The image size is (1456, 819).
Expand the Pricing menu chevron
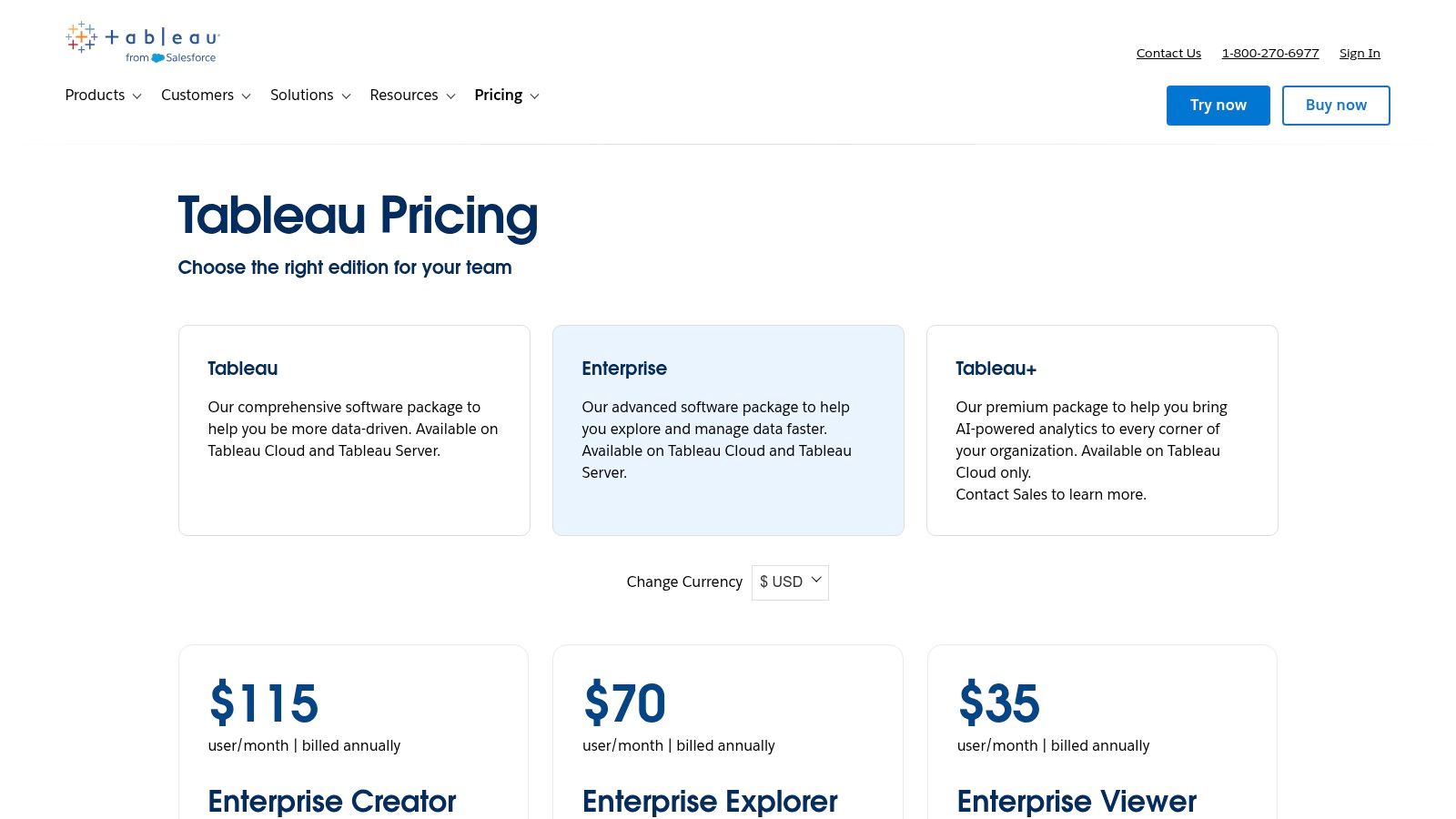(535, 96)
